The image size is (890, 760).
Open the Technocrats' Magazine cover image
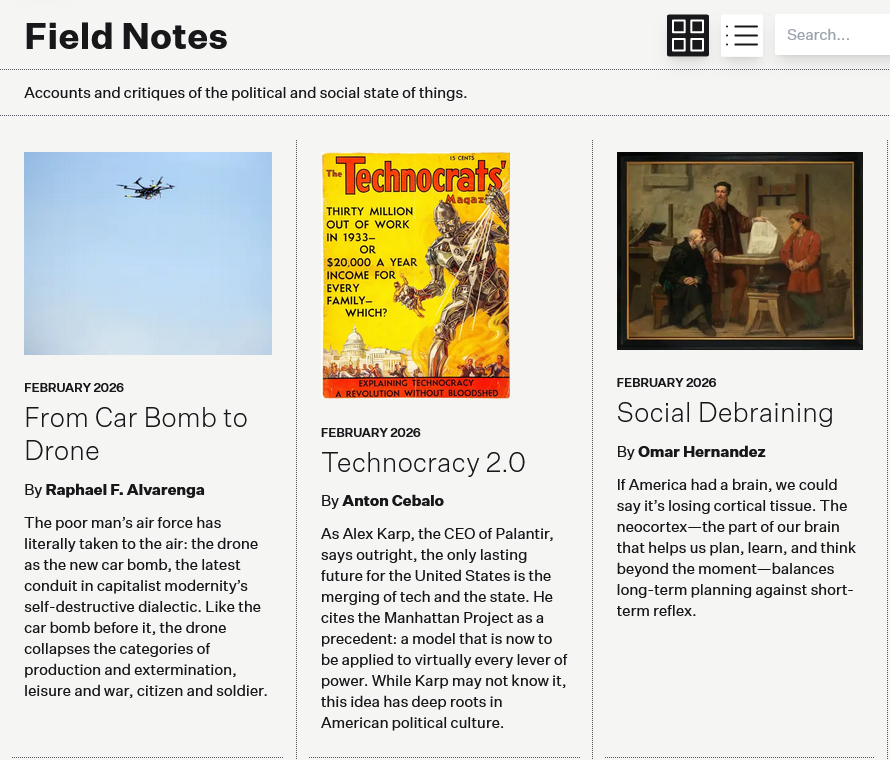point(416,276)
